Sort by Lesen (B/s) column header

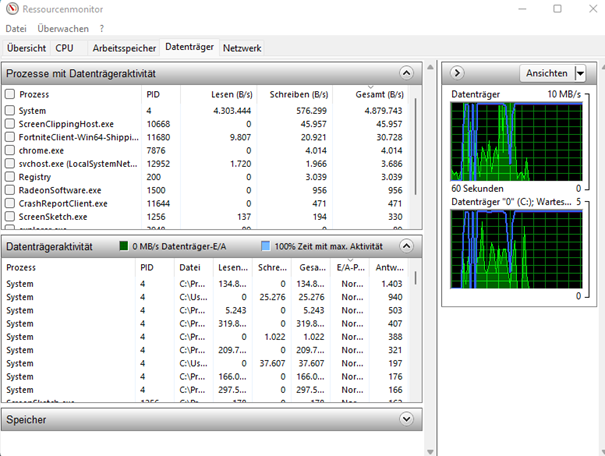click(218, 95)
